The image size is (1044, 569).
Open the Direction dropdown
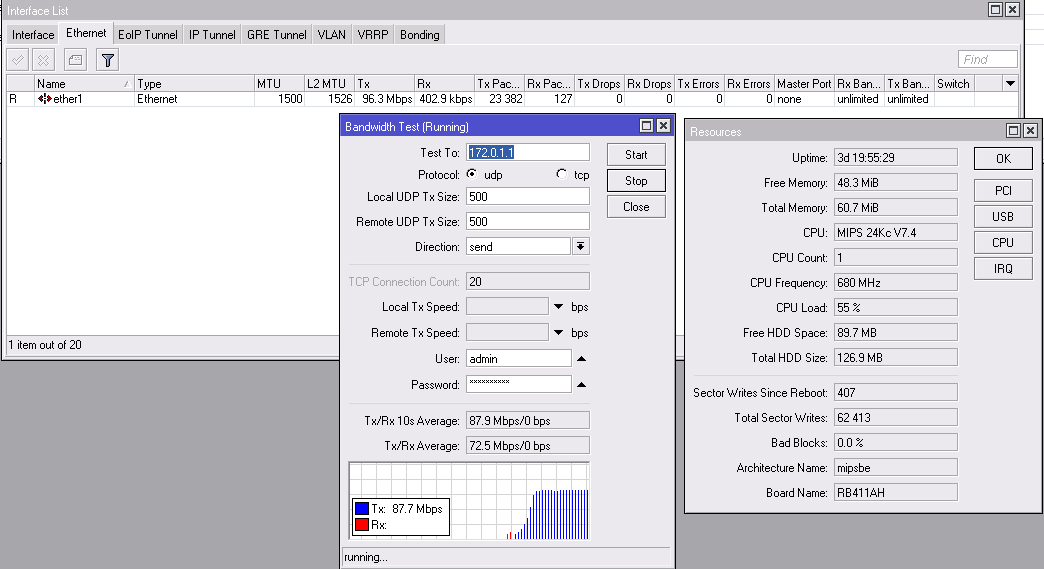click(580, 246)
